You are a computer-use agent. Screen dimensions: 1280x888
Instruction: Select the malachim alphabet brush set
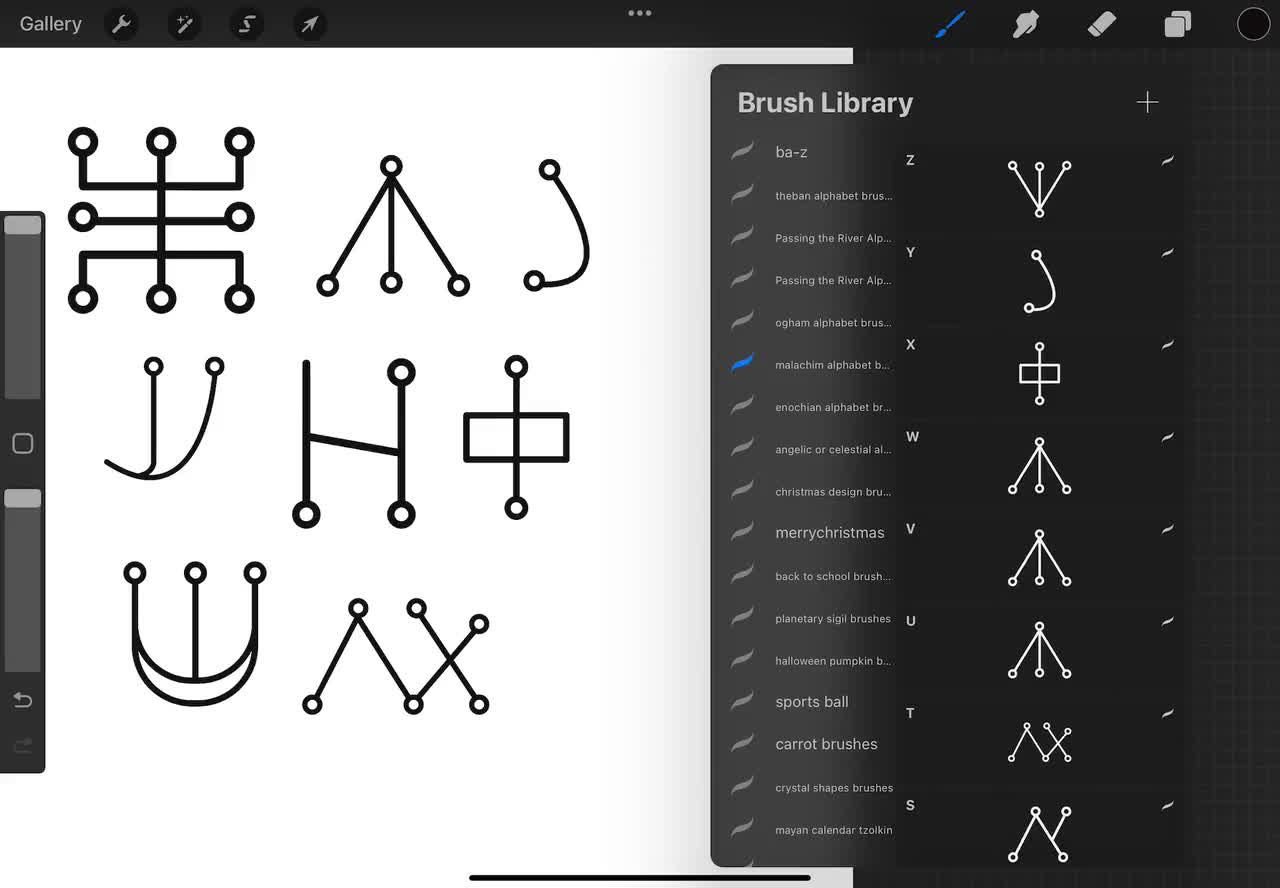pyautogui.click(x=833, y=364)
